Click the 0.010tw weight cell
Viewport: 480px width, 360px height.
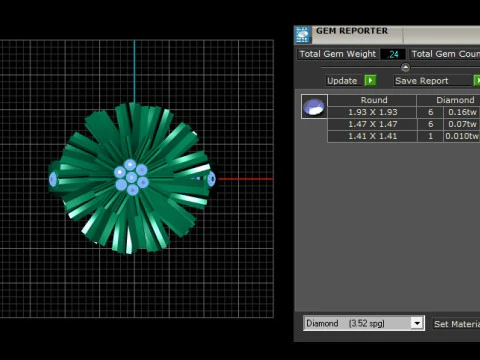pyautogui.click(x=462, y=136)
